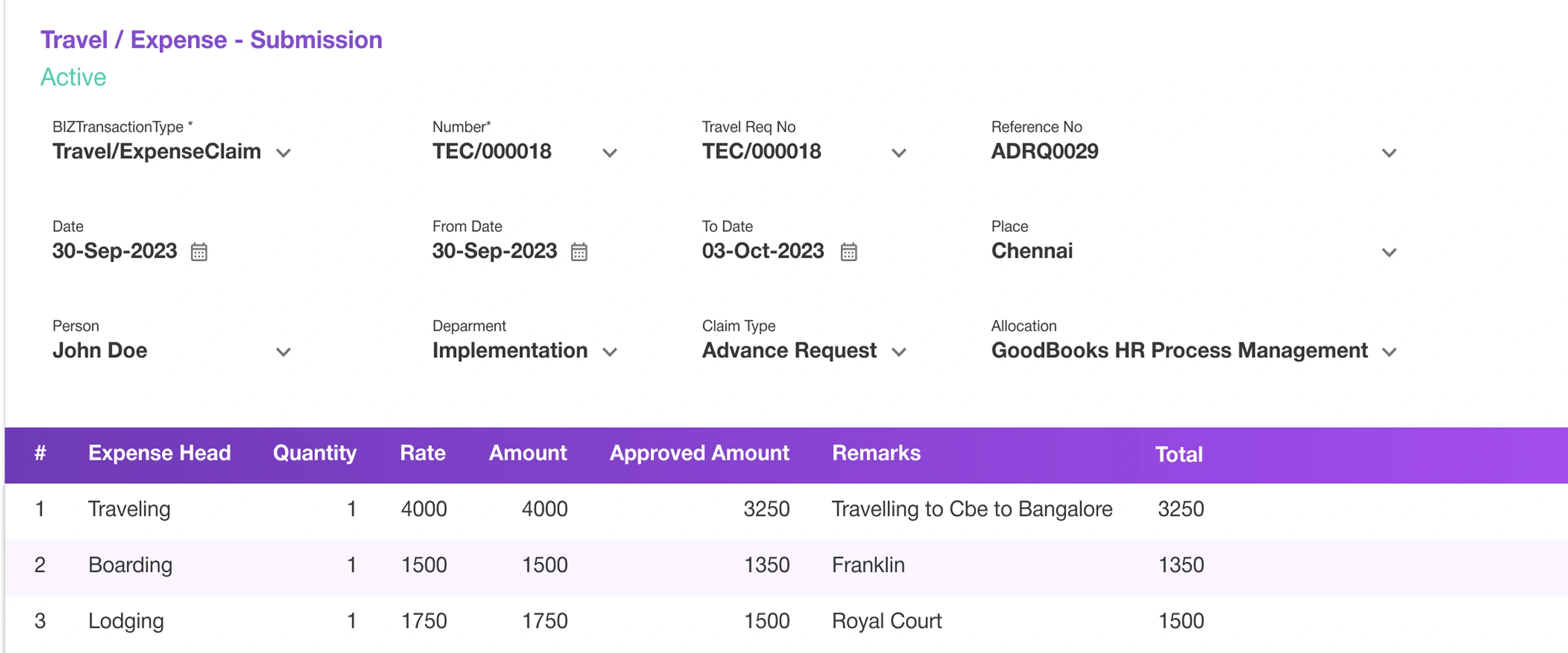Open the Place dropdown chevron
This screenshot has height=653, width=1568.
tap(1389, 253)
